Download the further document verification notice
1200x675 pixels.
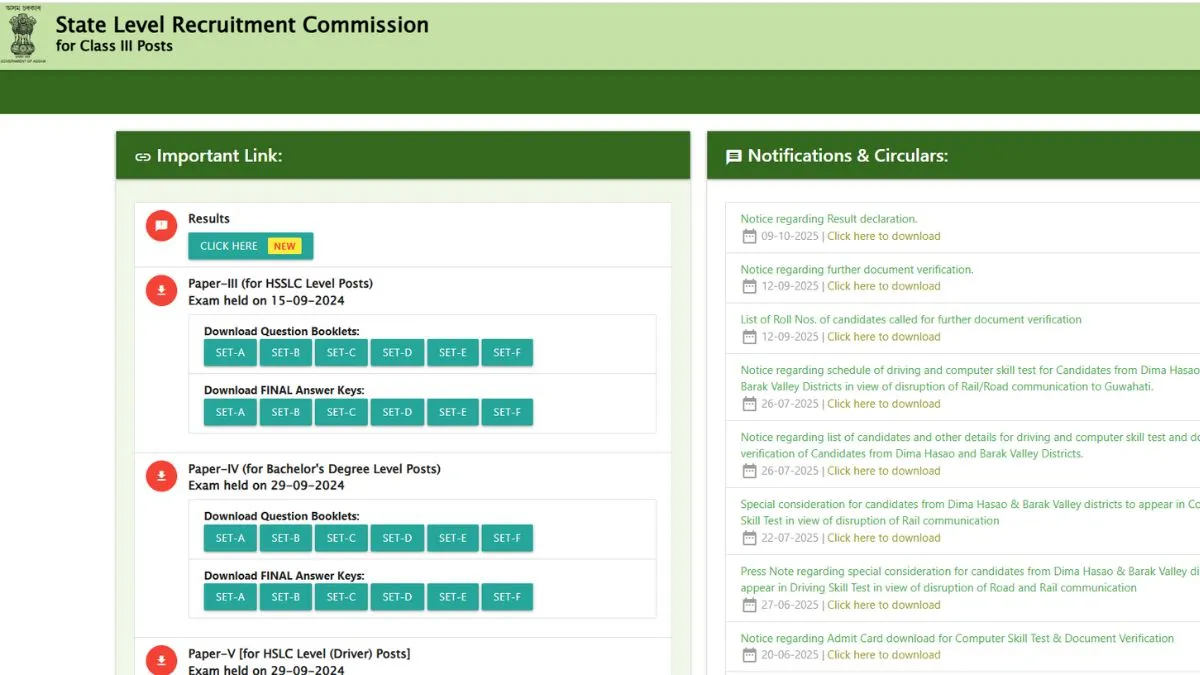pos(884,286)
